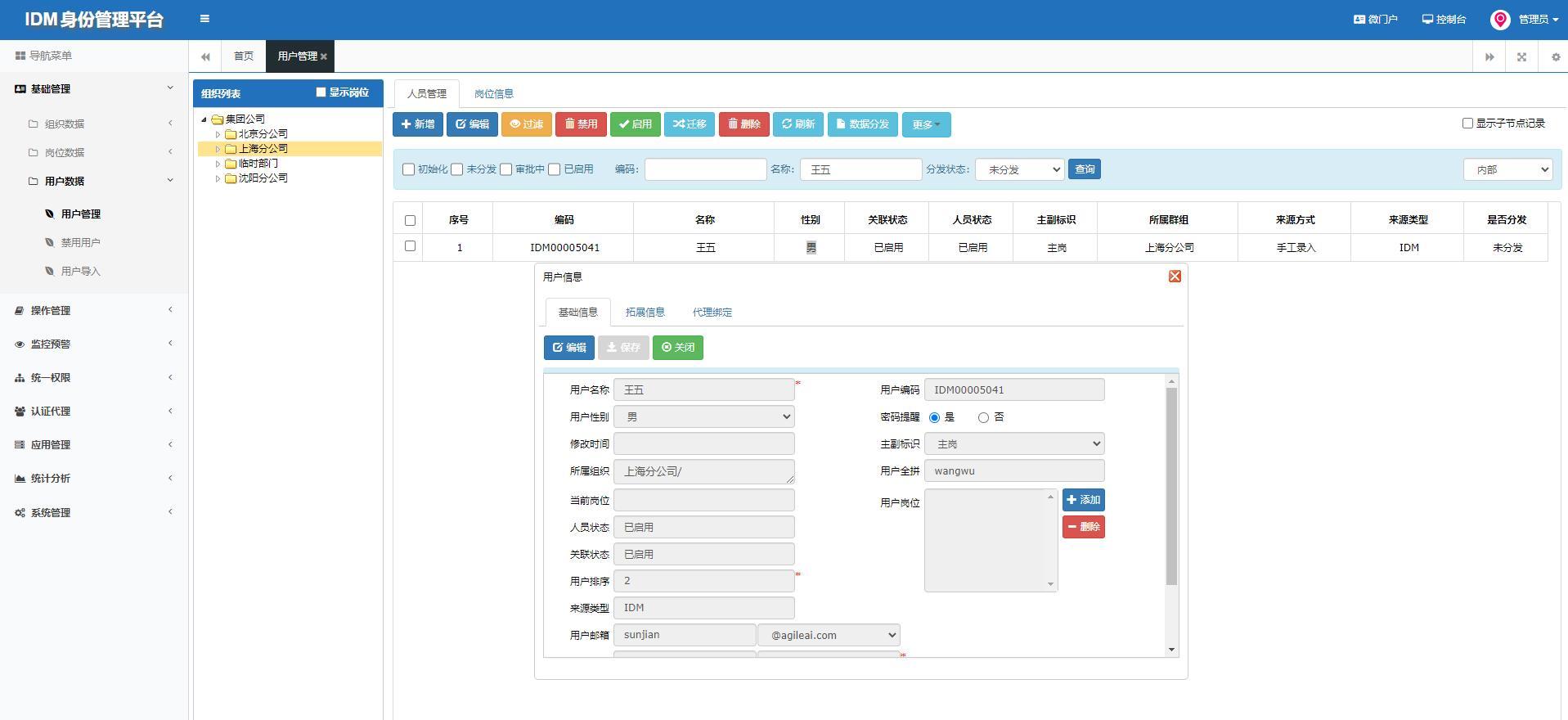Select 是 radio for 密码提醒
This screenshot has width=1568, height=720.
point(934,418)
